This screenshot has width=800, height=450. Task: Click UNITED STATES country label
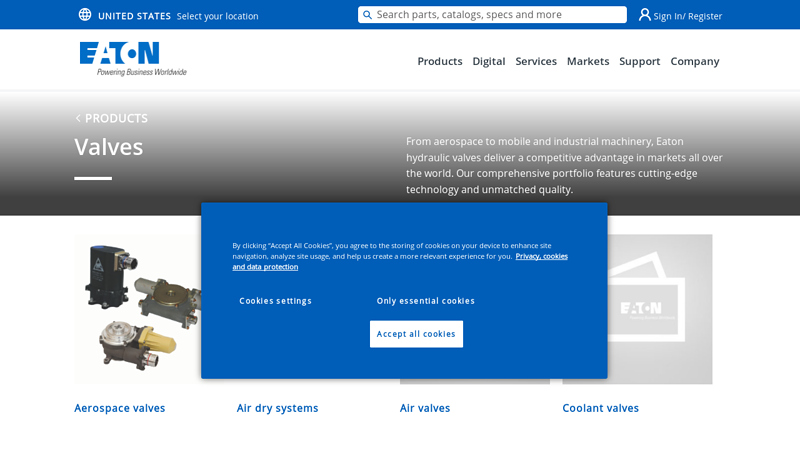(134, 16)
